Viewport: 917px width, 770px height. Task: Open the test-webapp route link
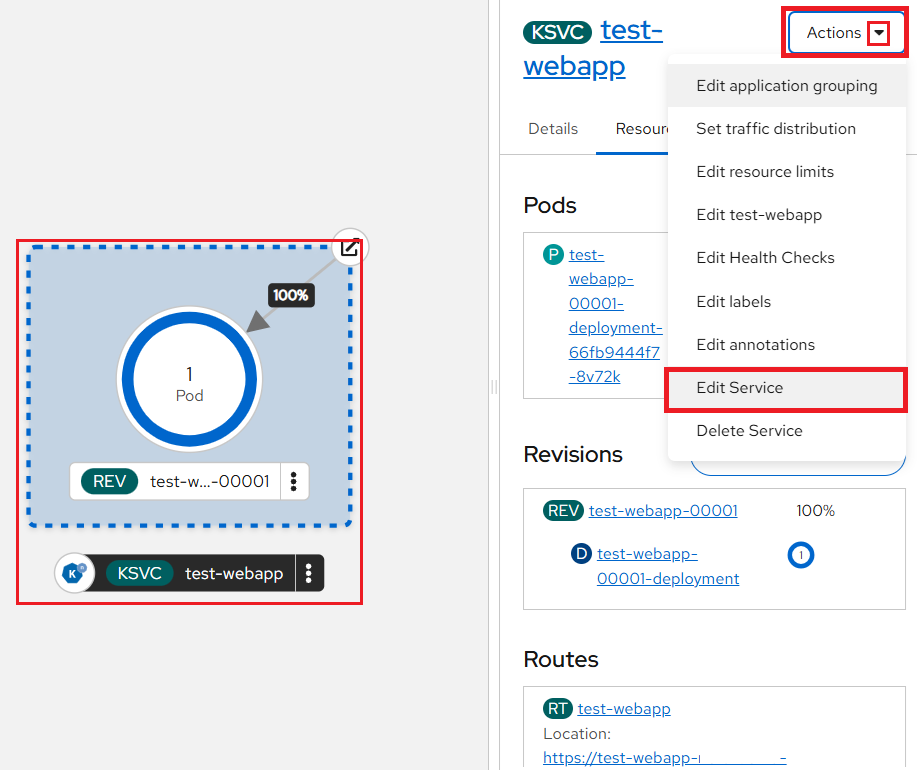pos(624,709)
